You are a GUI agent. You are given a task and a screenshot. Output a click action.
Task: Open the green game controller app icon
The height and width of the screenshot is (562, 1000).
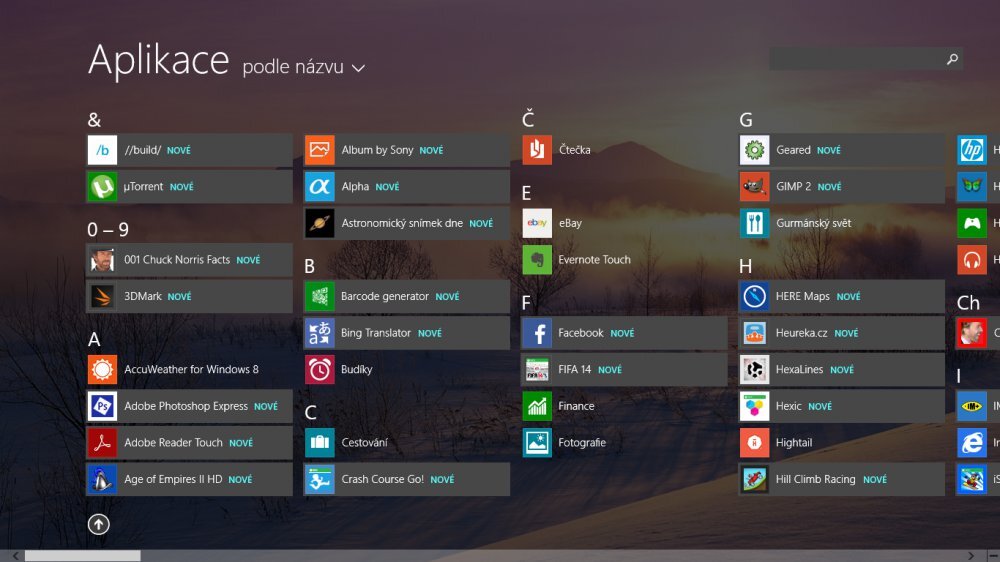(x=972, y=223)
